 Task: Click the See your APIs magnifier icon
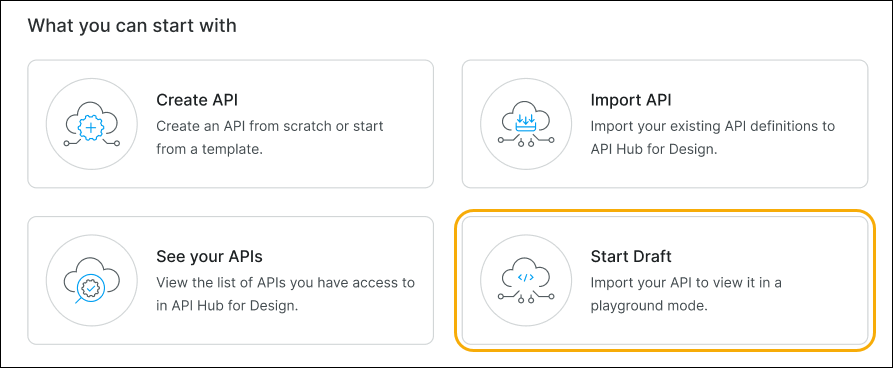[92, 281]
